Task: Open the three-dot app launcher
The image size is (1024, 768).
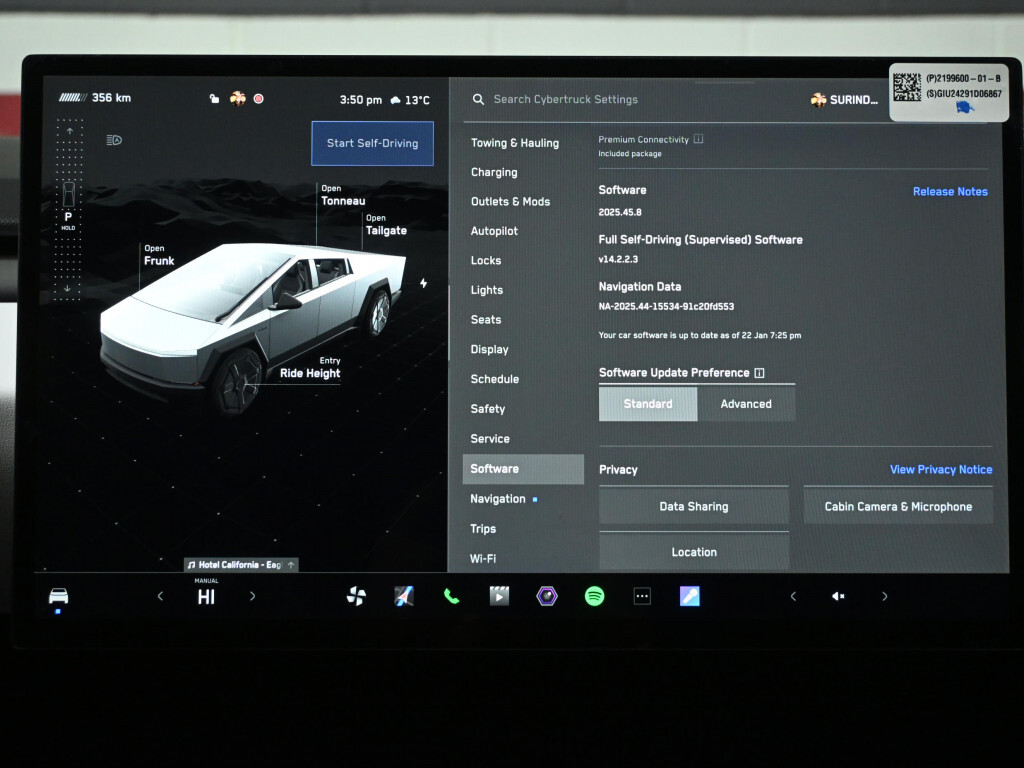Action: click(642, 596)
